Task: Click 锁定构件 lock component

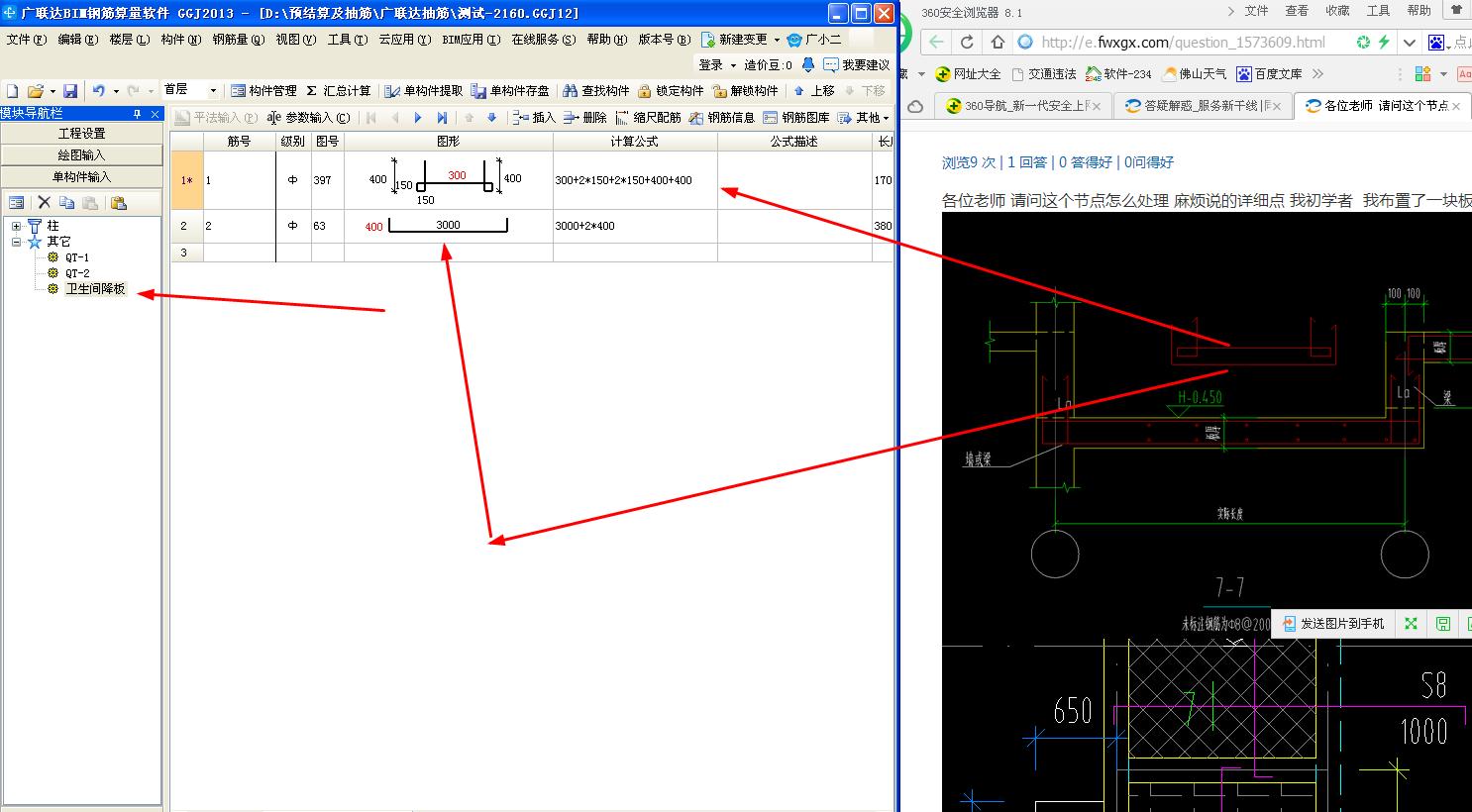Action: pos(671,90)
